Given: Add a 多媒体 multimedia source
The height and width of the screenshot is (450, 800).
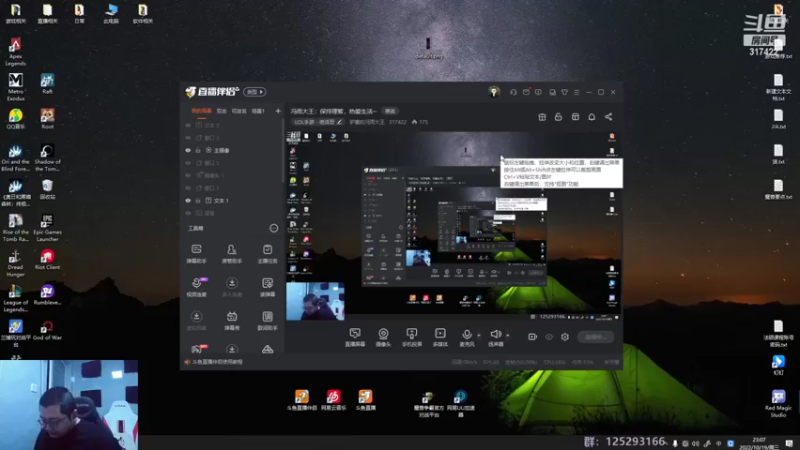Looking at the screenshot, I should [440, 337].
